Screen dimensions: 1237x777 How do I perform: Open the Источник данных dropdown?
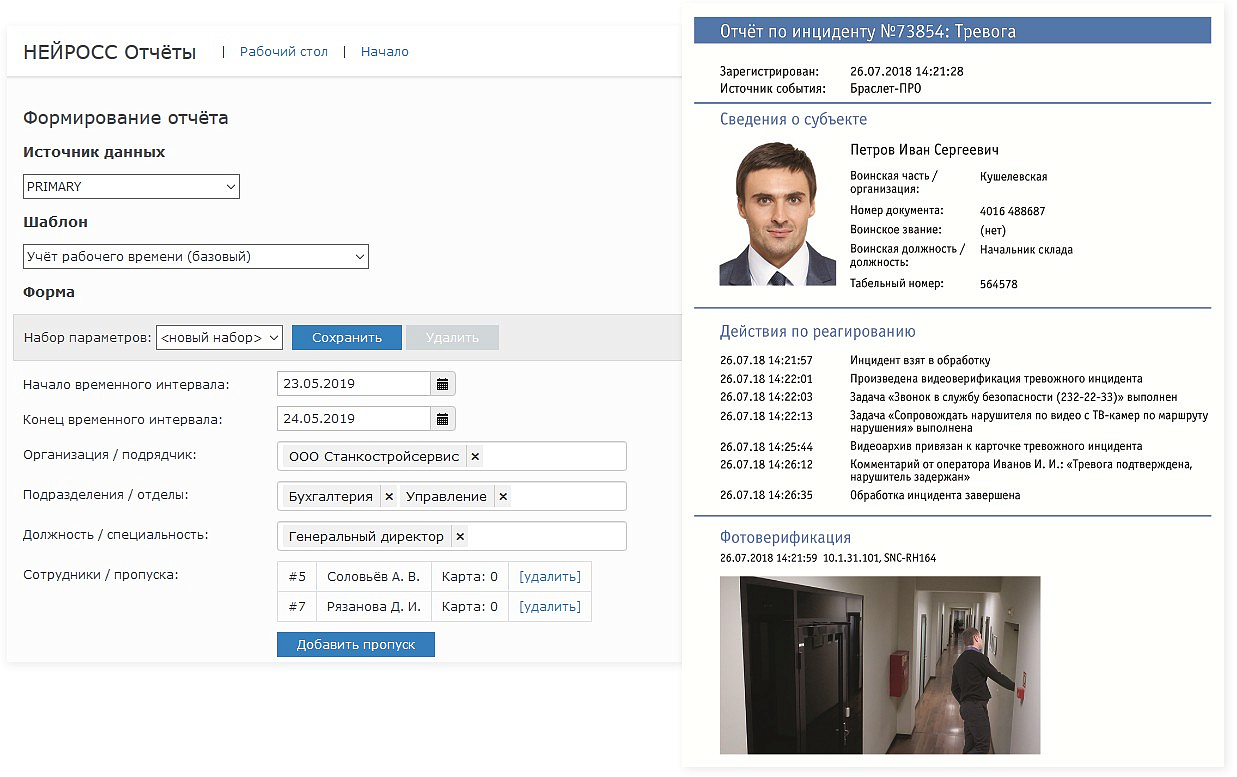click(131, 186)
